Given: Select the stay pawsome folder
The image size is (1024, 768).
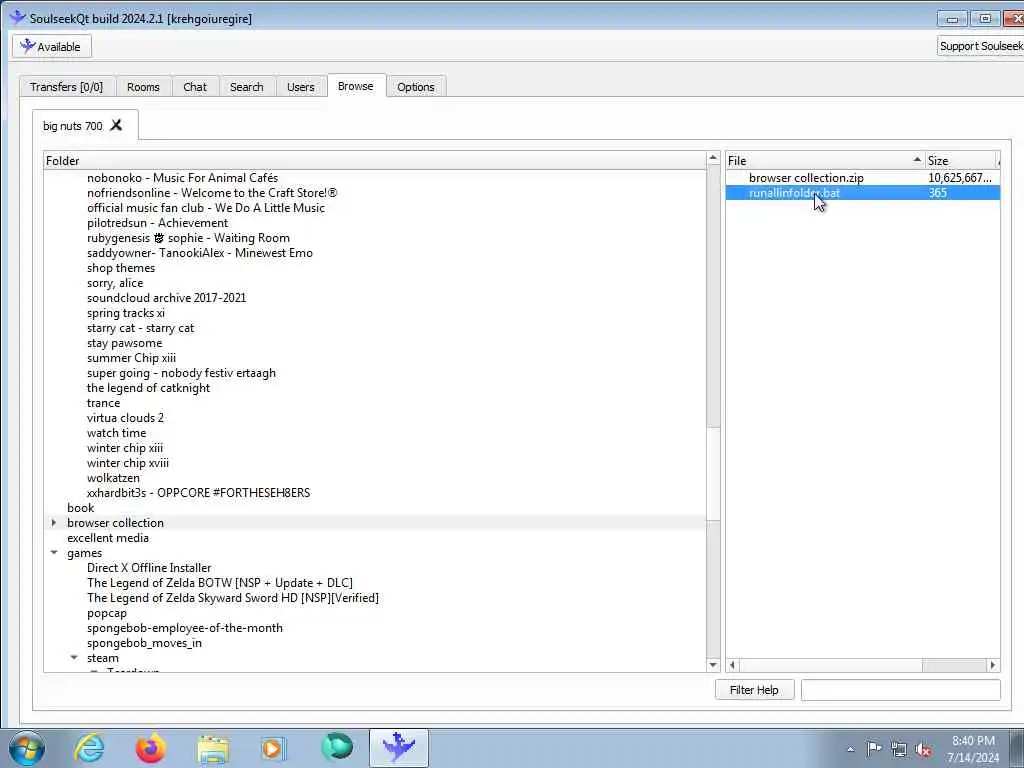Looking at the screenshot, I should (x=124, y=343).
